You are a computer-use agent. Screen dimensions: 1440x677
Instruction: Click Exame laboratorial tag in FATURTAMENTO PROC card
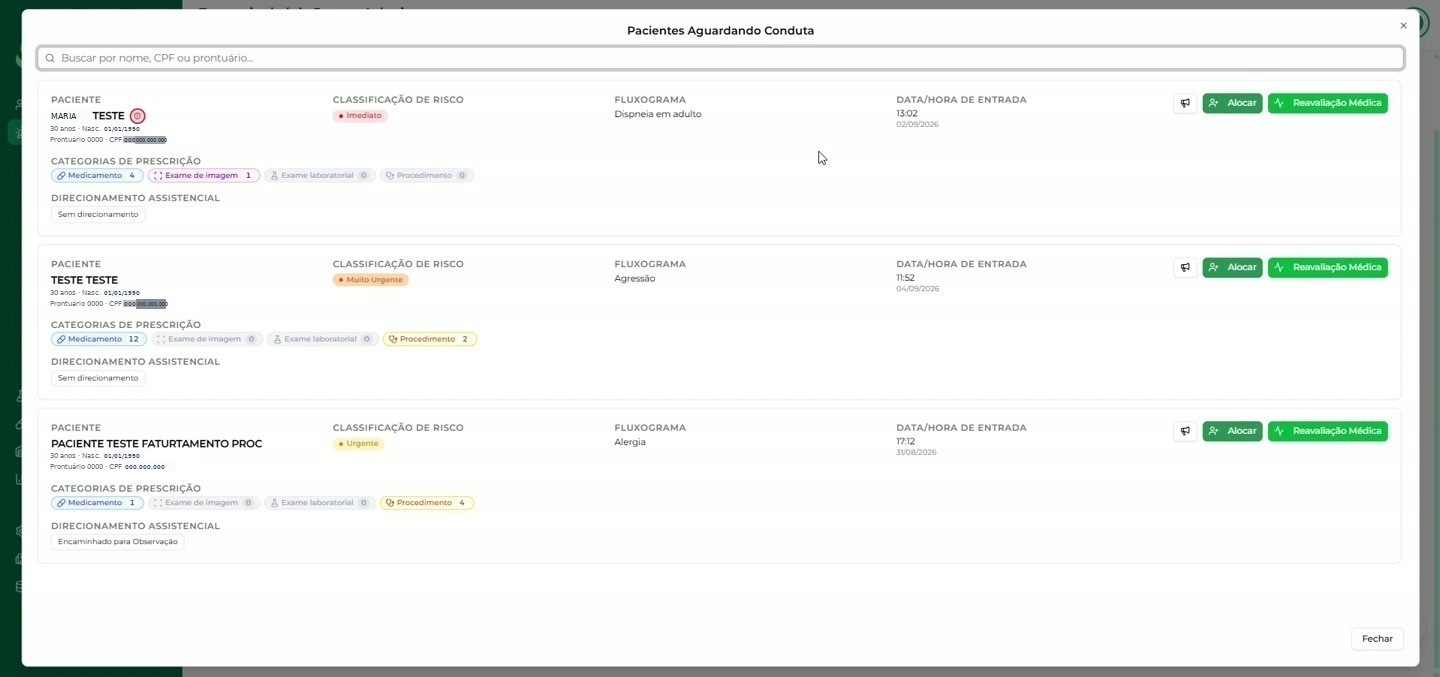pyautogui.click(x=319, y=503)
